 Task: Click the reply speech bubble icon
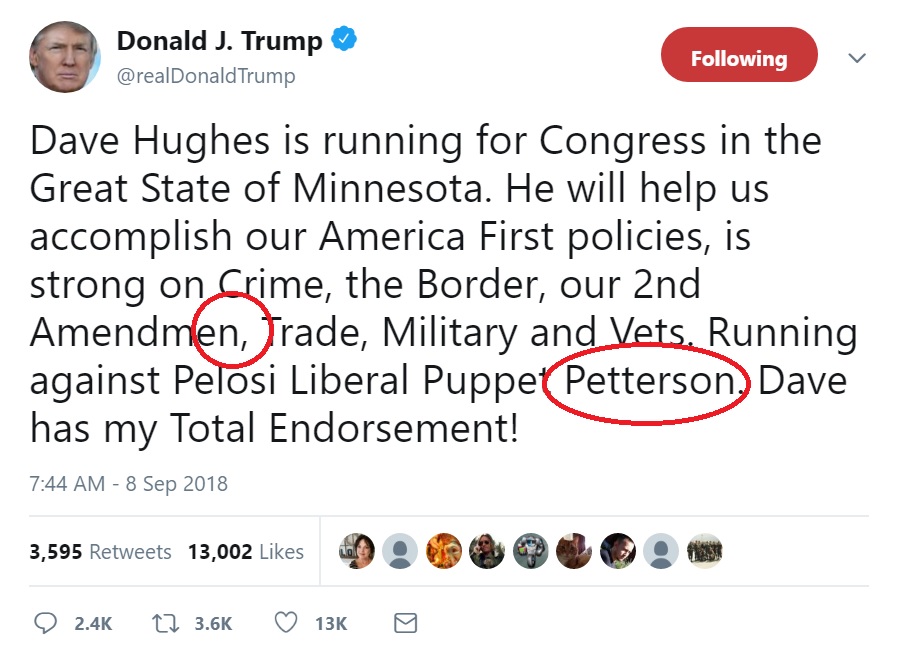pos(46,623)
